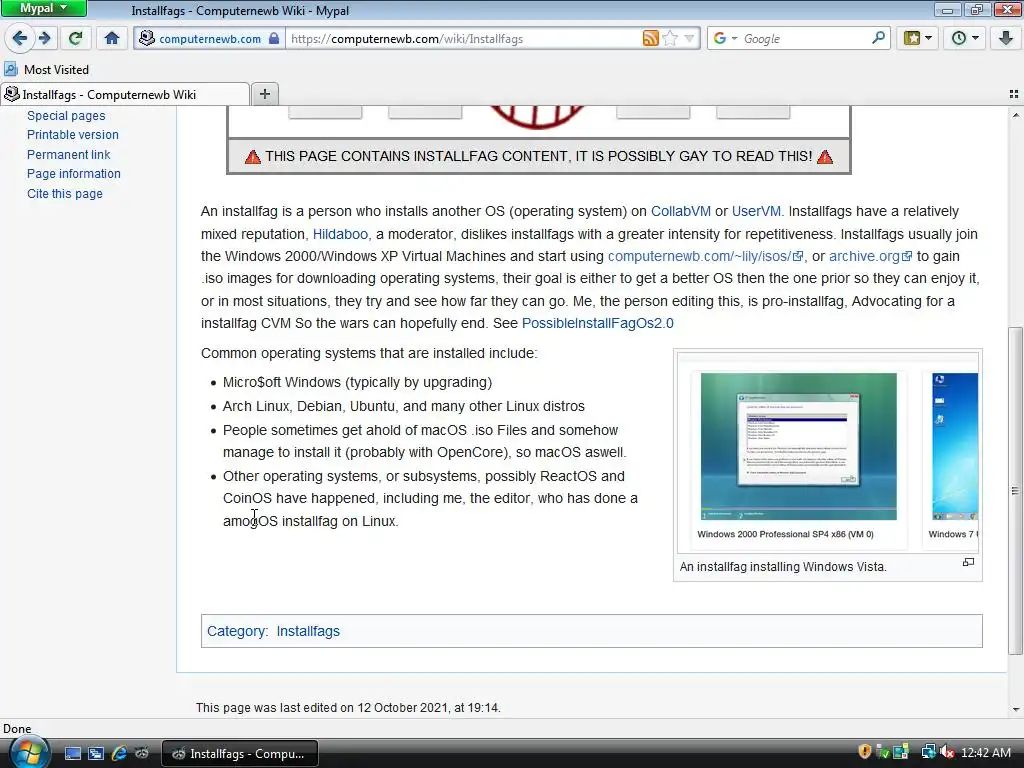Open the Printable version link

point(72,135)
